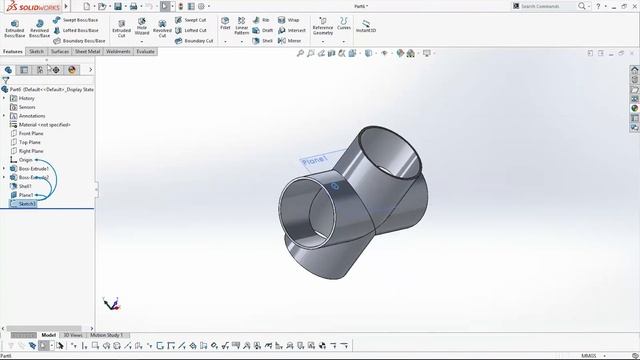Open the Hole Wizard tool

[x=142, y=27]
